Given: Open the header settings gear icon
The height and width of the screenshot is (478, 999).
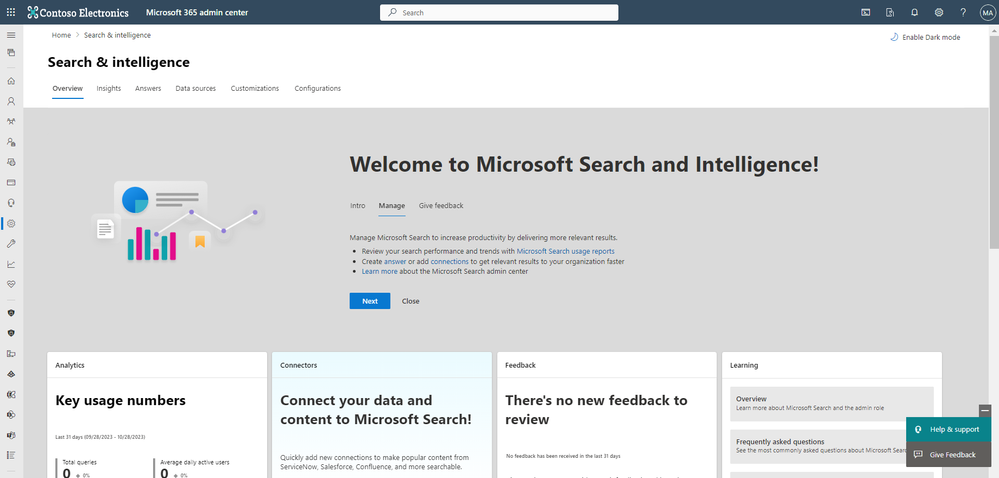Looking at the screenshot, I should click(938, 12).
